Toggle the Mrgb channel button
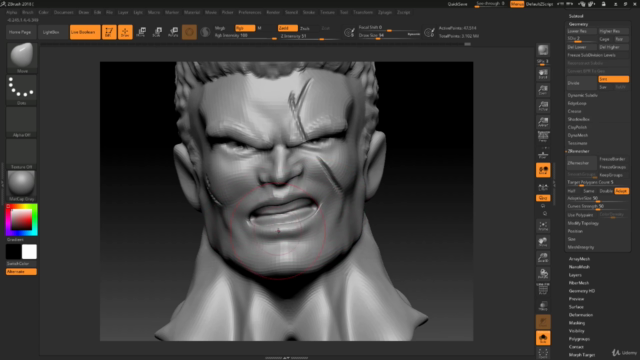Image resolution: width=640 pixels, height=360 pixels. [220, 28]
